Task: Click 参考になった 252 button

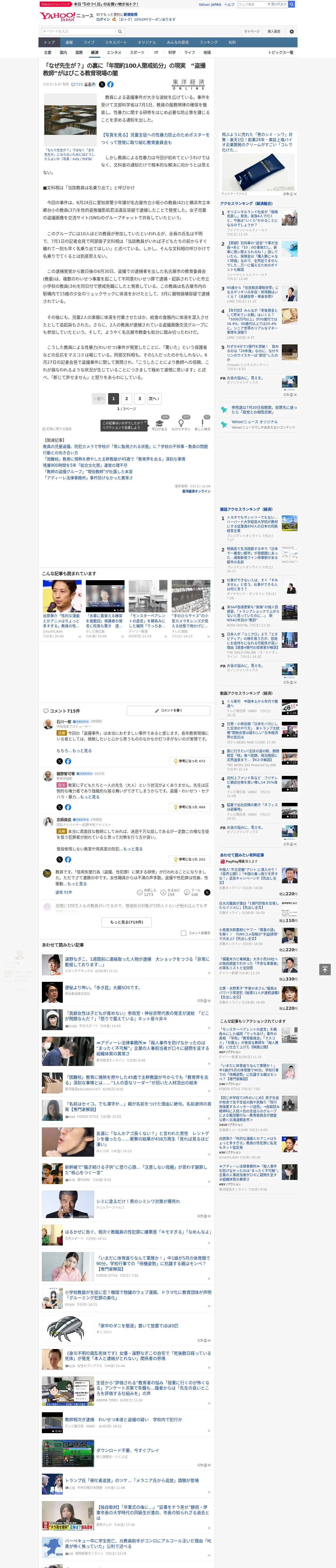Action: coord(190,860)
